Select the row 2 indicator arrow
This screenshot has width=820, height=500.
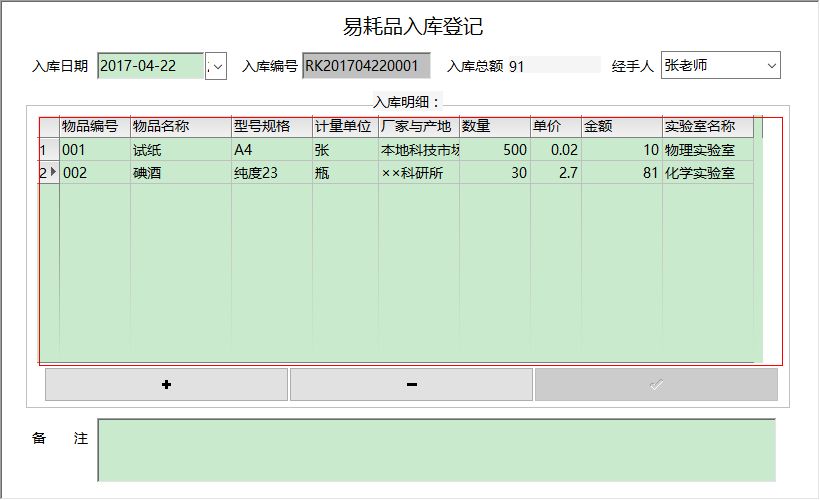[49, 172]
